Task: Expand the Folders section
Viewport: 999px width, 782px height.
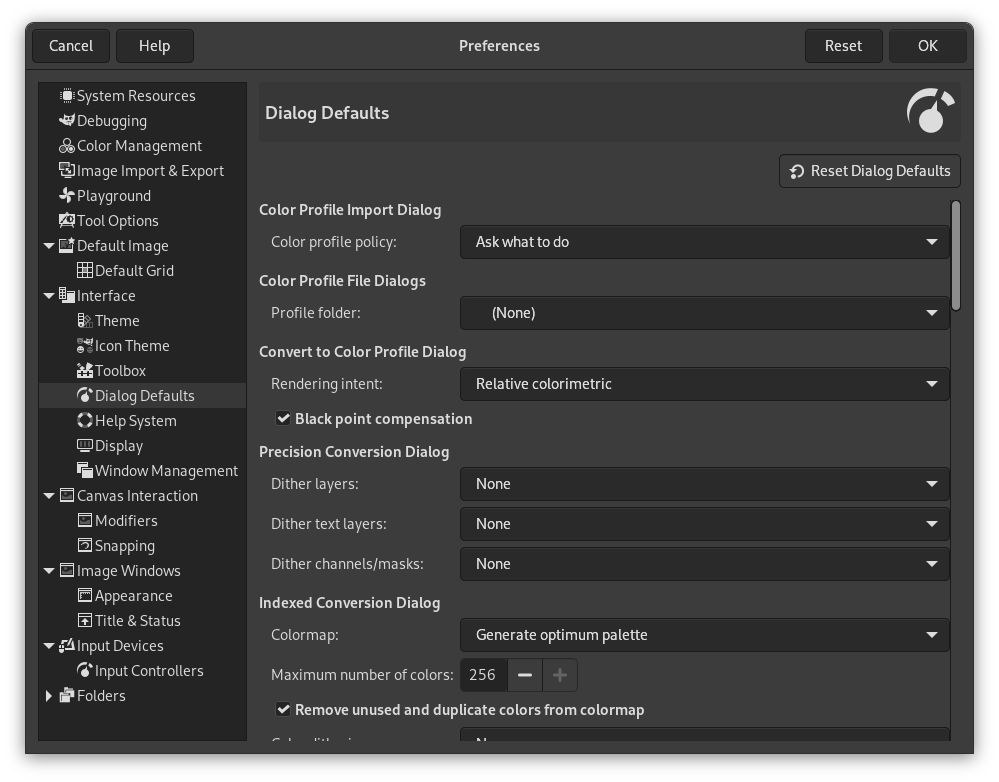Action: click(x=49, y=695)
